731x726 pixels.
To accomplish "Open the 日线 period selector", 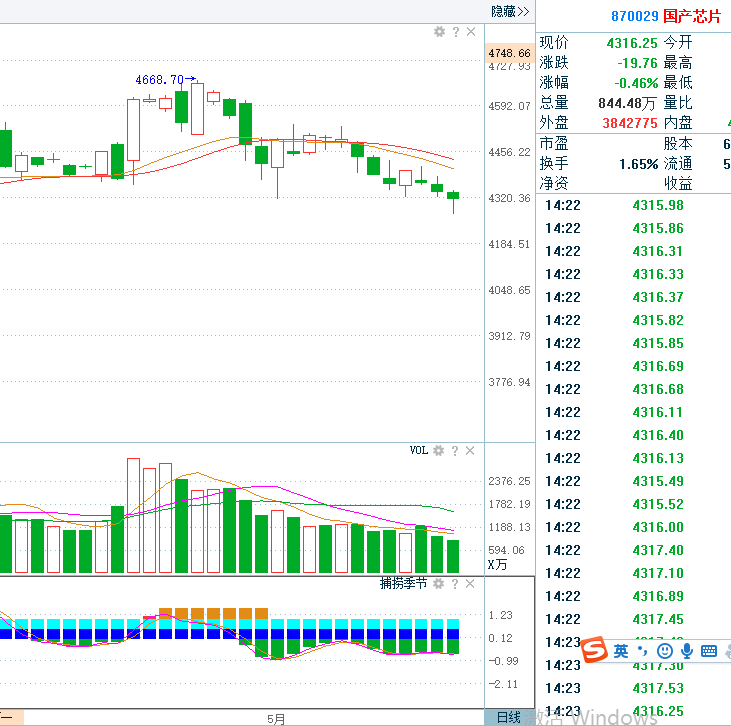I will coord(509,717).
